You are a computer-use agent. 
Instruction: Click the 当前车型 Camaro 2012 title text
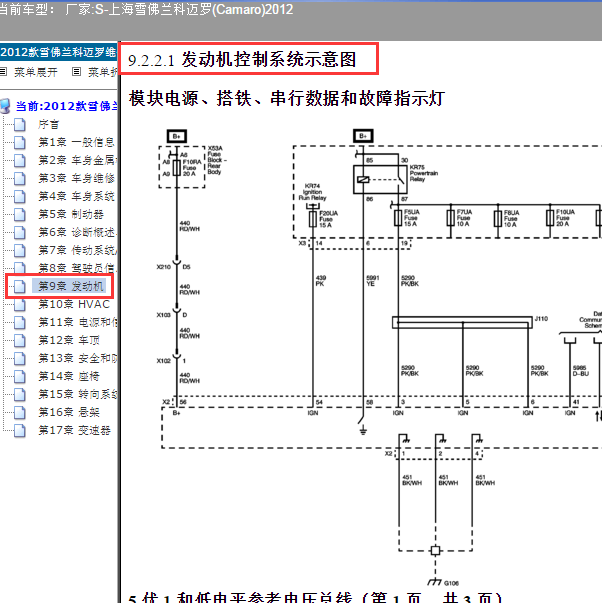pos(146,10)
